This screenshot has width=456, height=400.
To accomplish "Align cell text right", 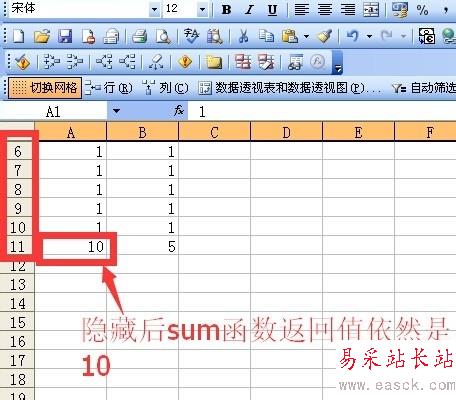I will (348, 9).
